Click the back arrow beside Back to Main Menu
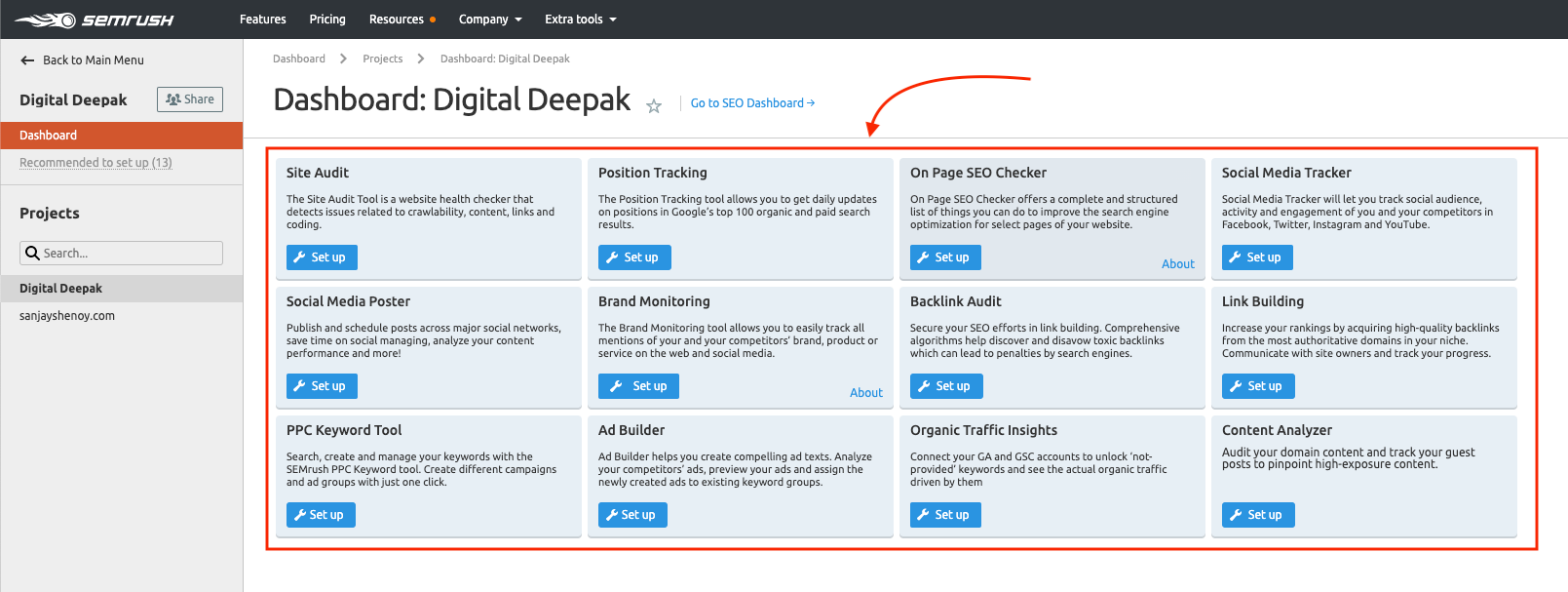The width and height of the screenshot is (1568, 592). point(27,60)
